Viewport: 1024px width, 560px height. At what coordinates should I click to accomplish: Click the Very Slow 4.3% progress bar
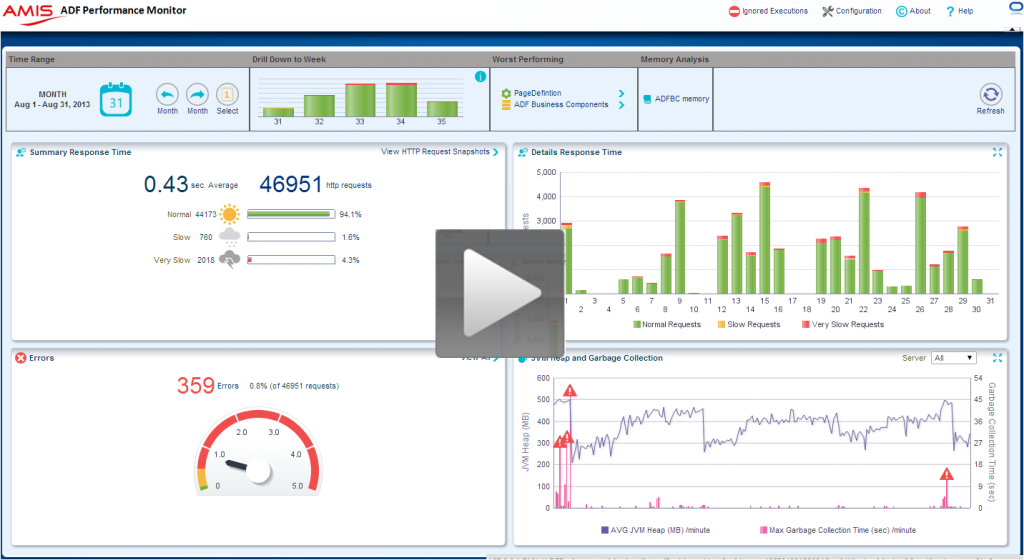[291, 260]
